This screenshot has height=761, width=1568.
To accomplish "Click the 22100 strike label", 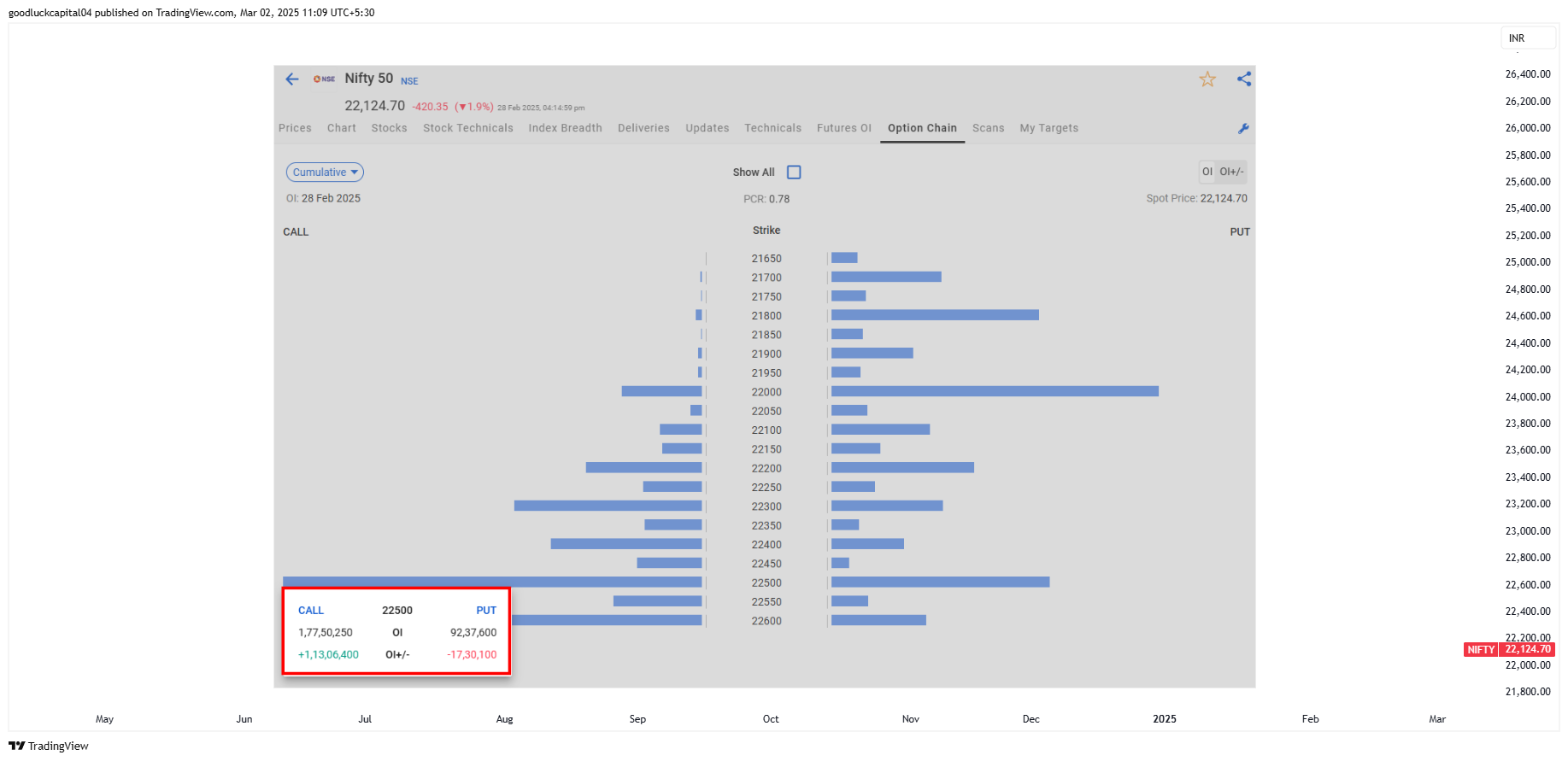I will tap(766, 430).
